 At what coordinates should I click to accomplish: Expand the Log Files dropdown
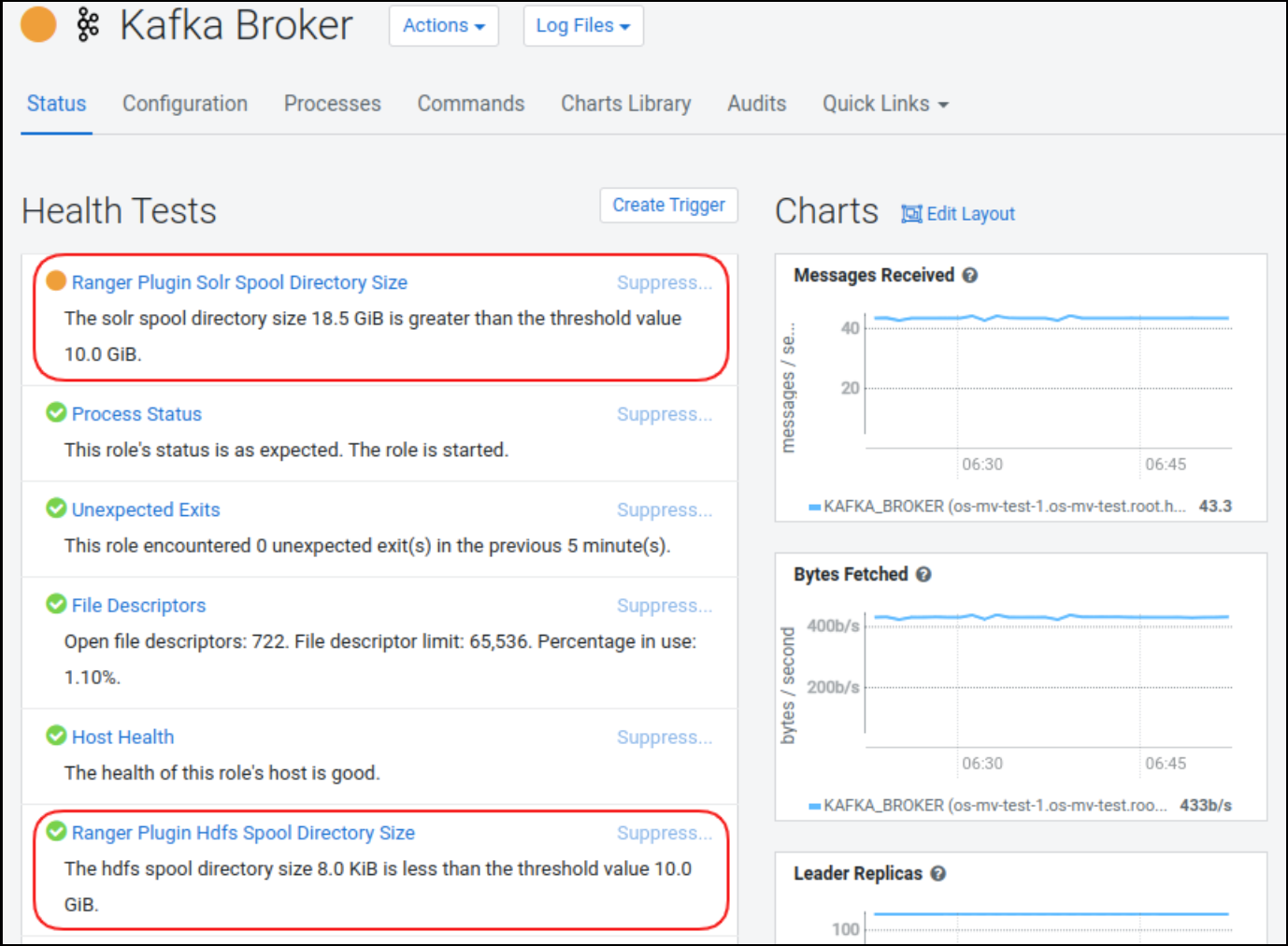pos(582,26)
